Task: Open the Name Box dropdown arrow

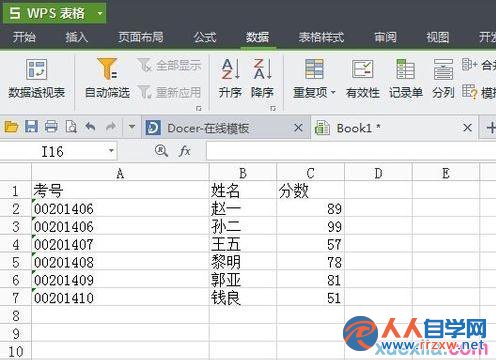Action: point(111,151)
